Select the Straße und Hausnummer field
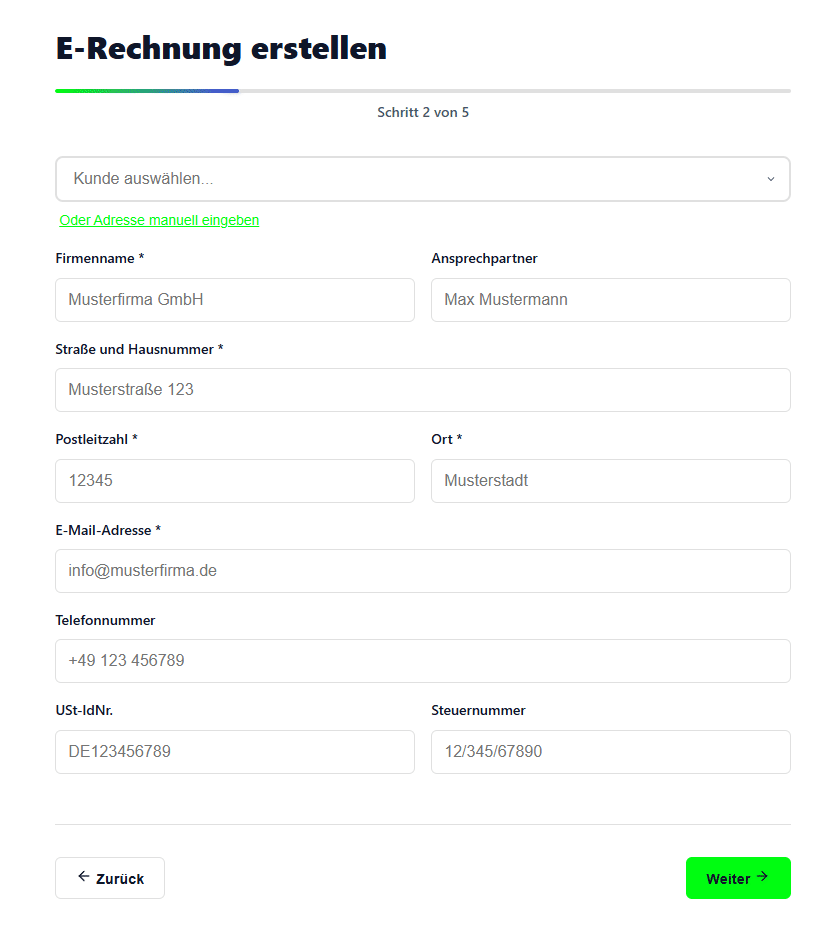The width and height of the screenshot is (836, 943). coord(422,390)
